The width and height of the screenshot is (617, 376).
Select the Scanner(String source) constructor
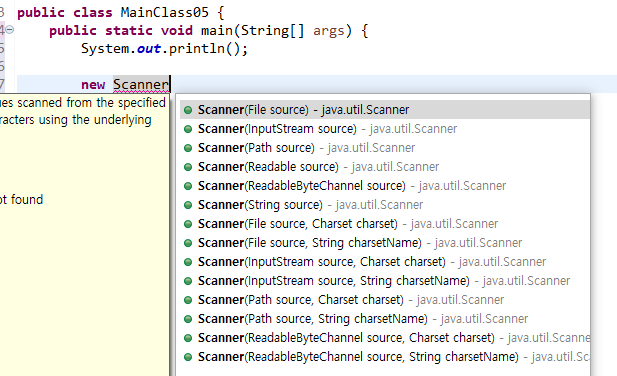(x=385, y=205)
